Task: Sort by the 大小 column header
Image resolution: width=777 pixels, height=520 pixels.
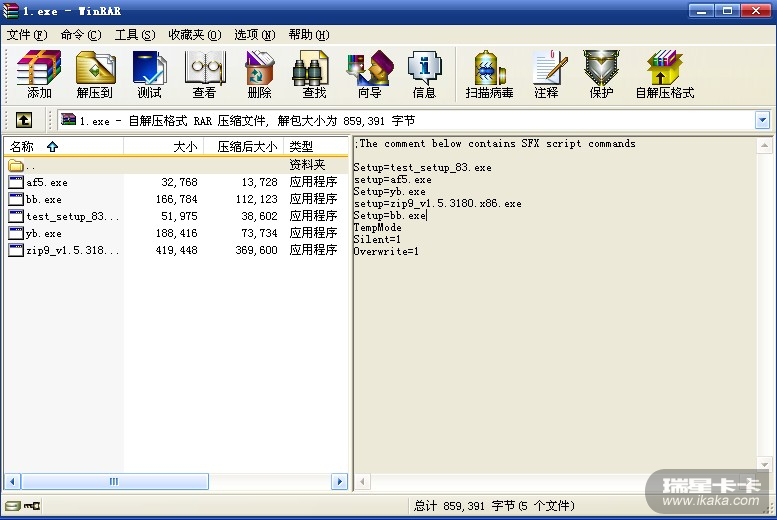Action: (164, 147)
